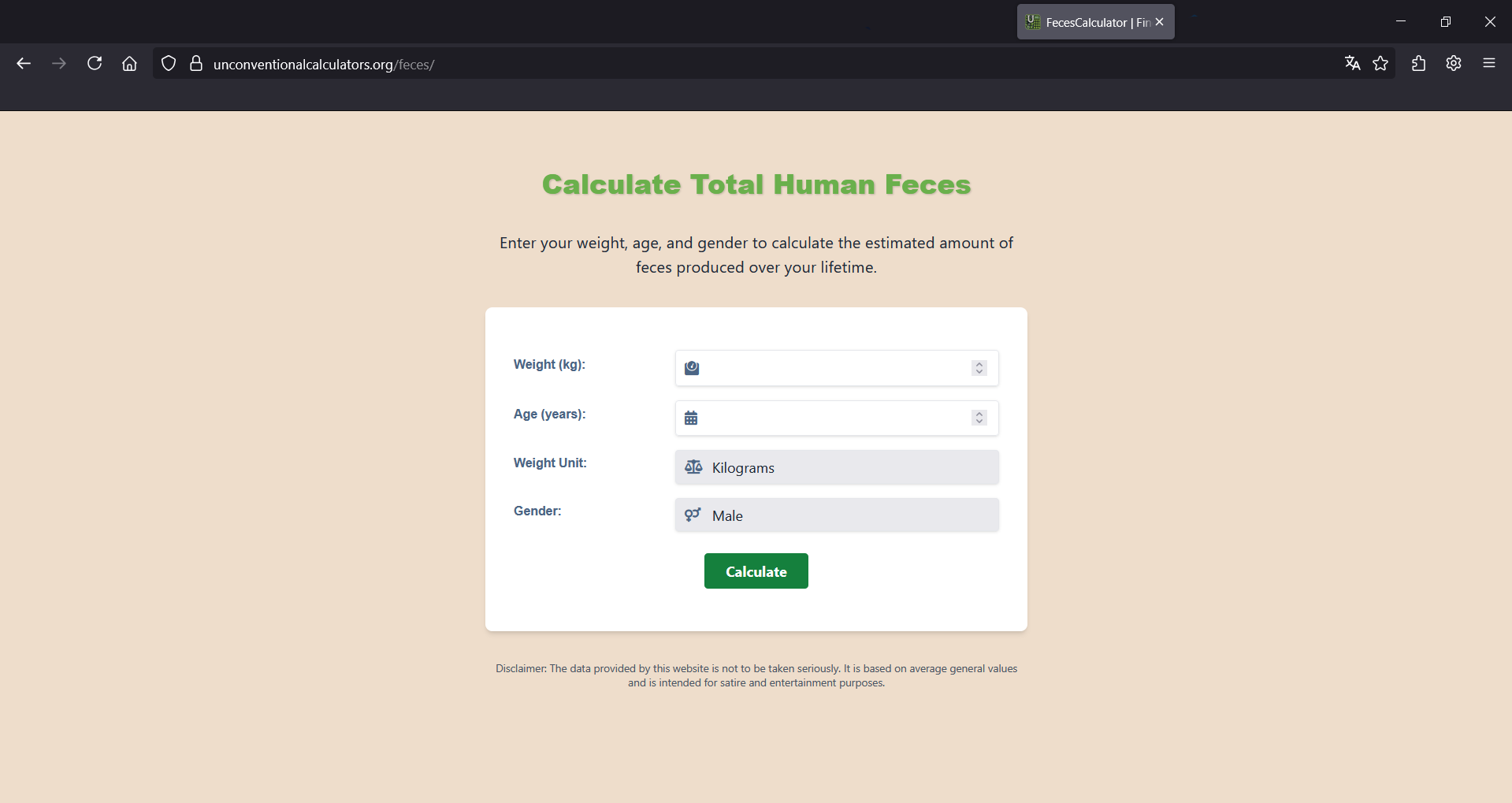The image size is (1512, 803).
Task: Show tracking protection shield info
Action: click(169, 64)
